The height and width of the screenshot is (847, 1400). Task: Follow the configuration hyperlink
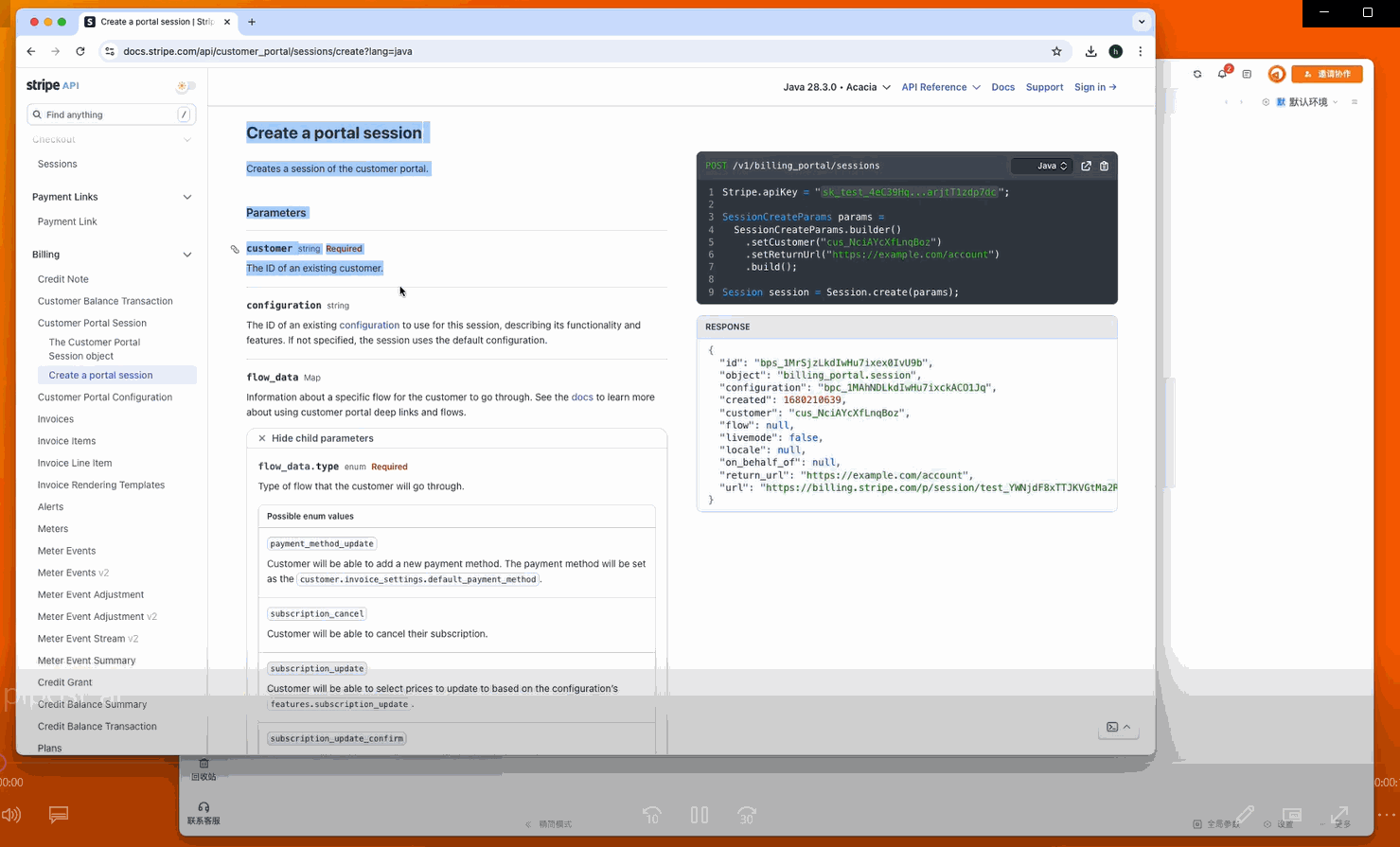pyautogui.click(x=369, y=325)
